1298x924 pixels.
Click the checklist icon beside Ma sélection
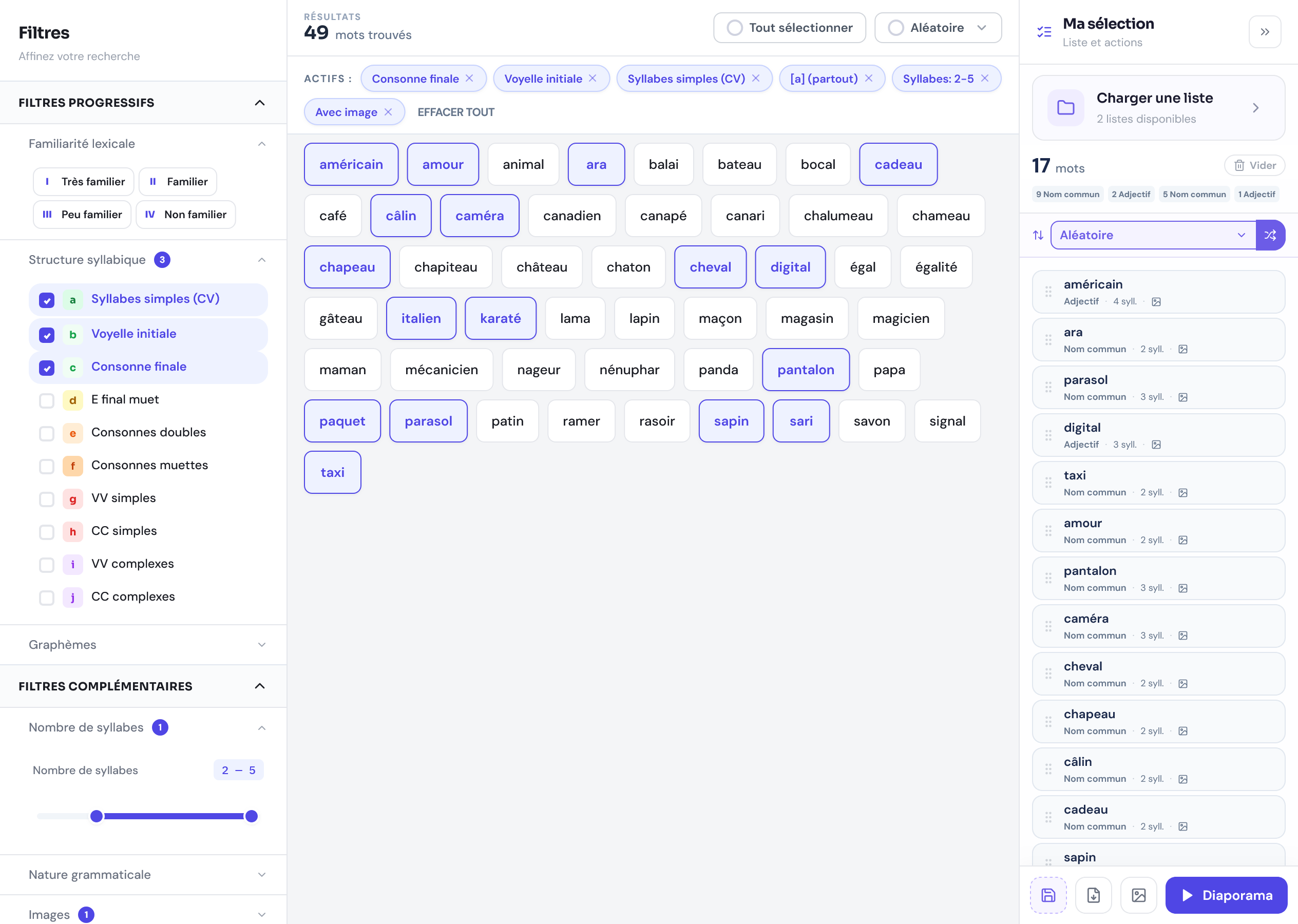pos(1044,32)
